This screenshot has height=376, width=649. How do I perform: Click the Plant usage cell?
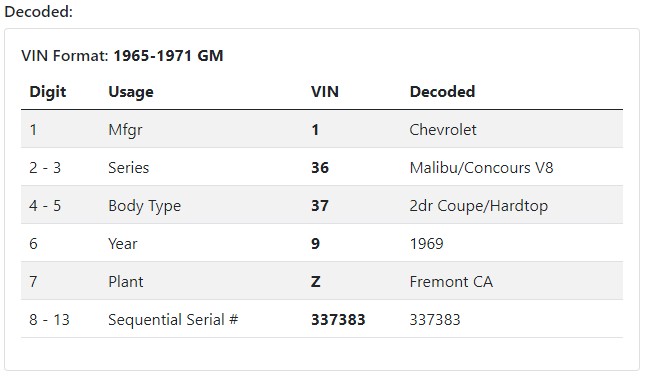125,282
